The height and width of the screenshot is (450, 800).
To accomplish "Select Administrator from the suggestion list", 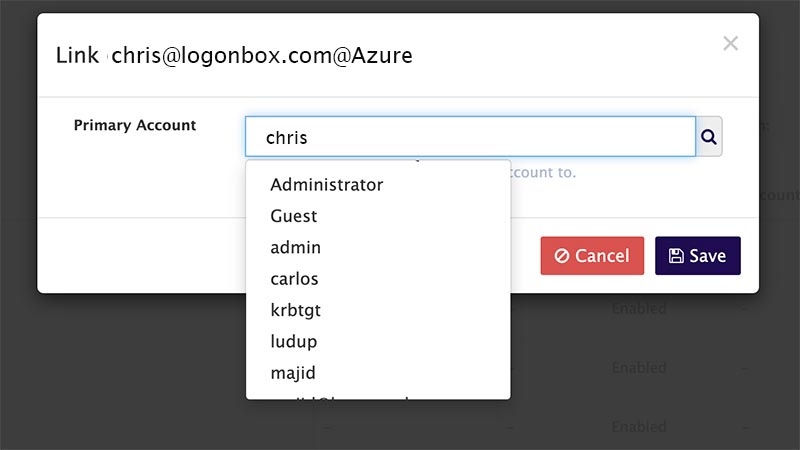I will tap(326, 185).
